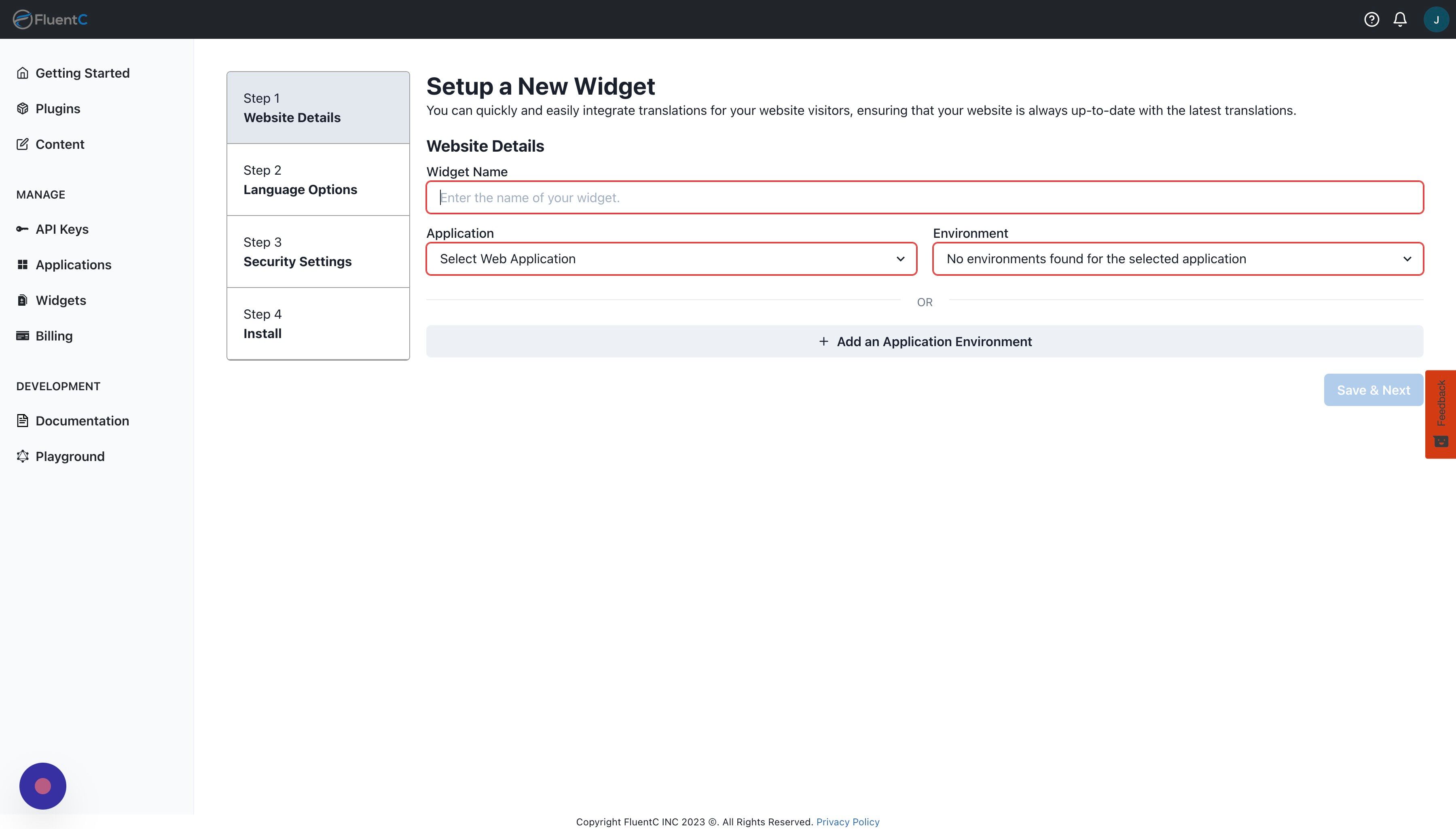Select Step 2 Language Options
The width and height of the screenshot is (1456, 829).
[318, 180]
